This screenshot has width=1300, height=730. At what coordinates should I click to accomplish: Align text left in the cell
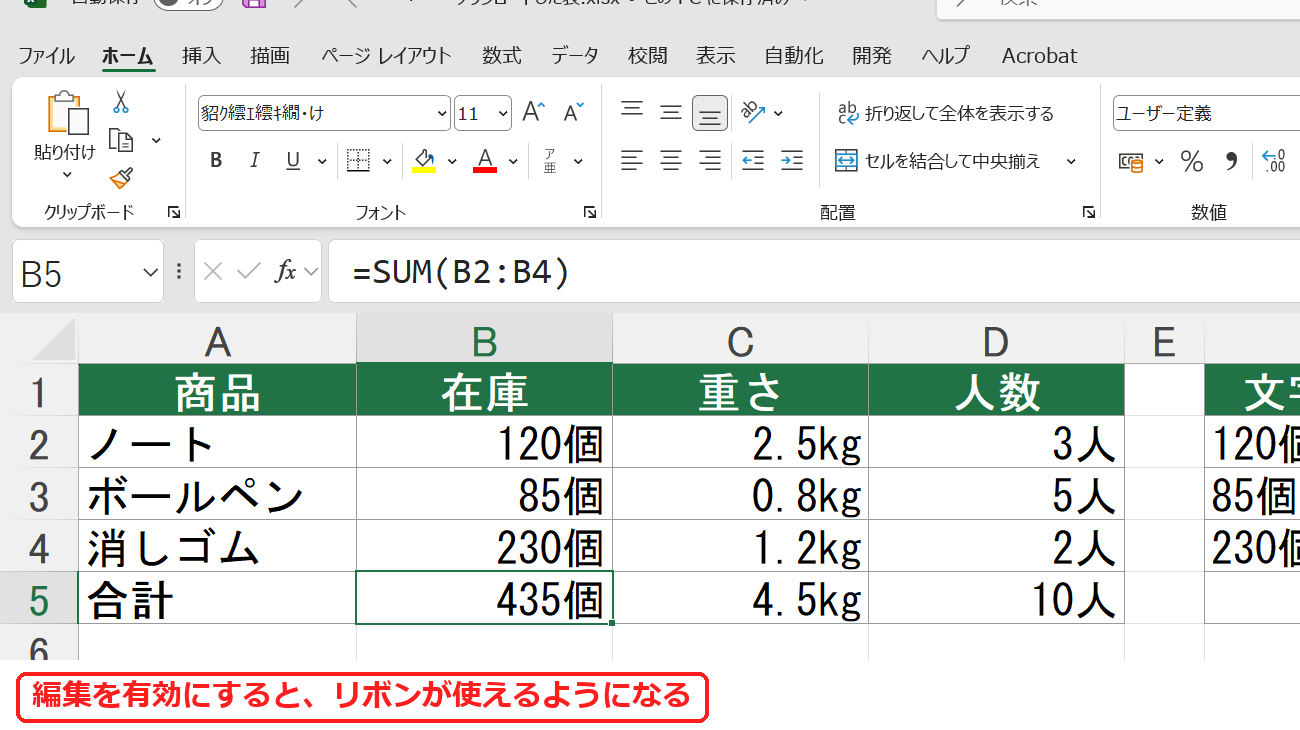point(631,160)
